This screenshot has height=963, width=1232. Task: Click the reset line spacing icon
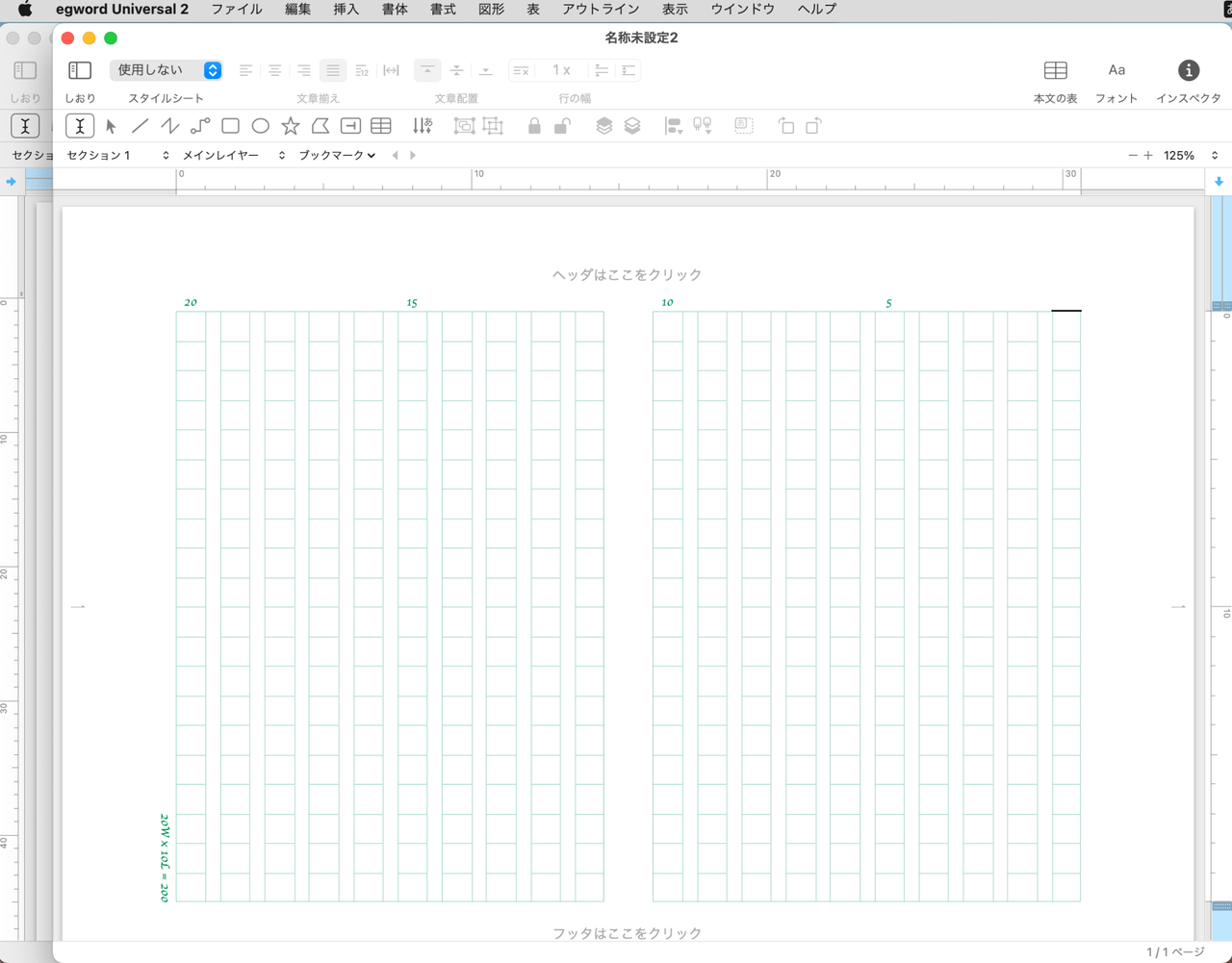coord(521,70)
